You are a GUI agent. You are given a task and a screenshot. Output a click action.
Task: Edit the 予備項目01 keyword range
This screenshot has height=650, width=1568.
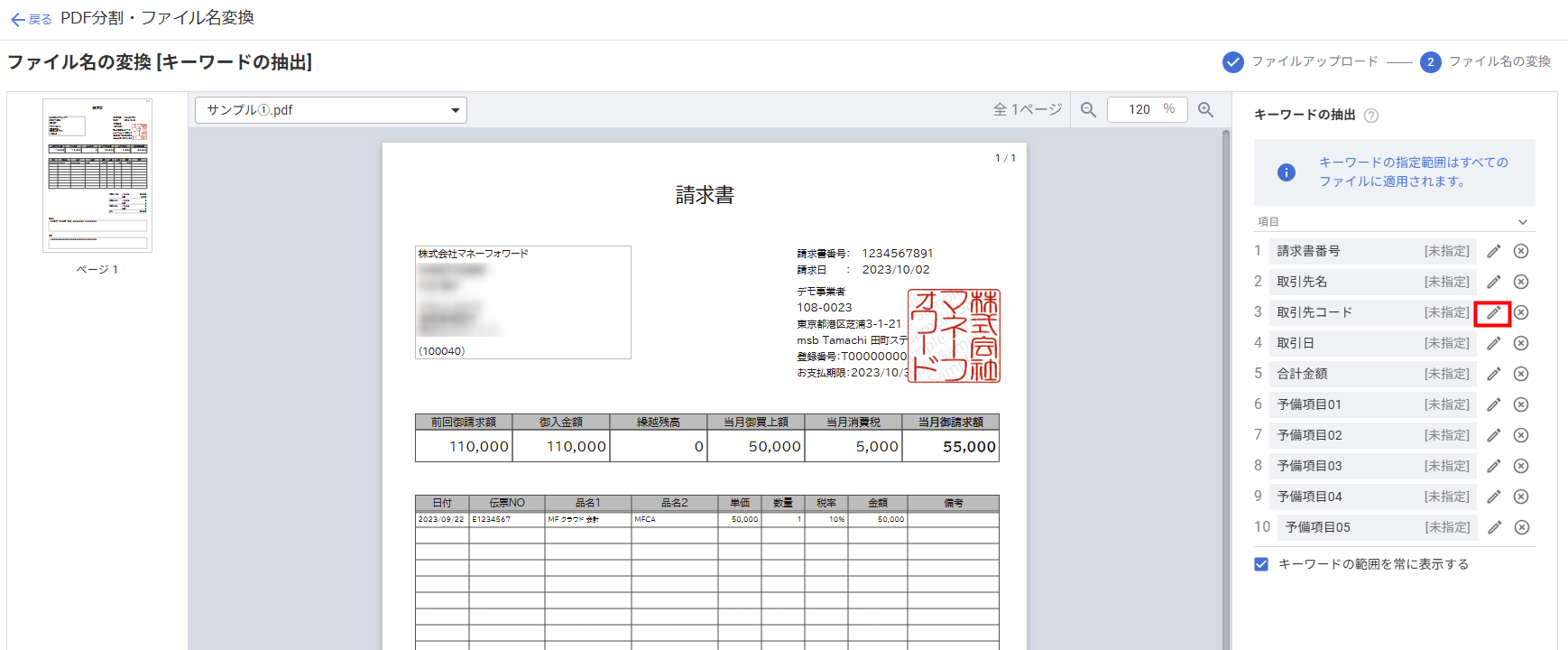tap(1493, 404)
